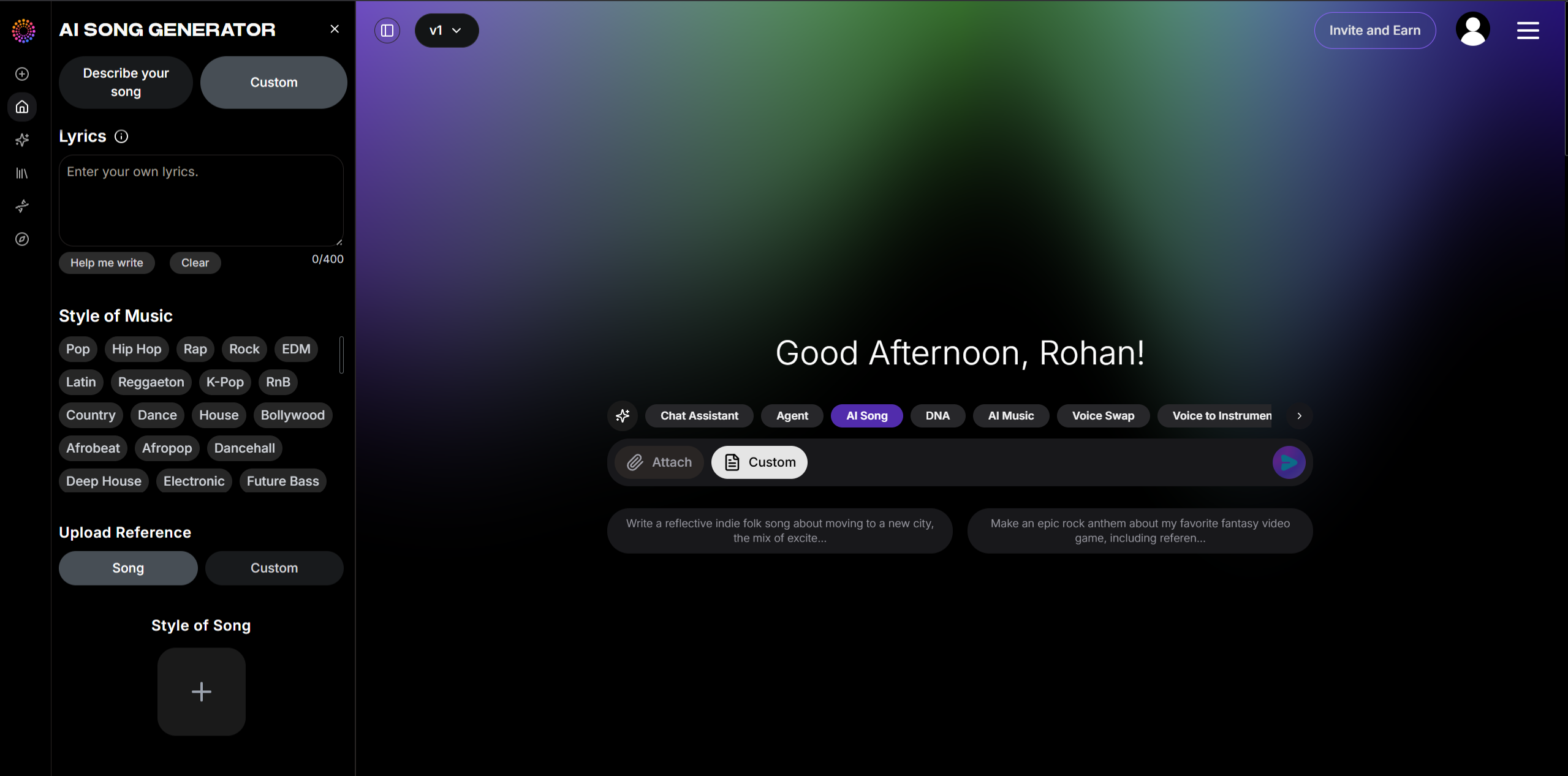
Task: Switch to Custom mode in song generator
Action: click(x=273, y=81)
